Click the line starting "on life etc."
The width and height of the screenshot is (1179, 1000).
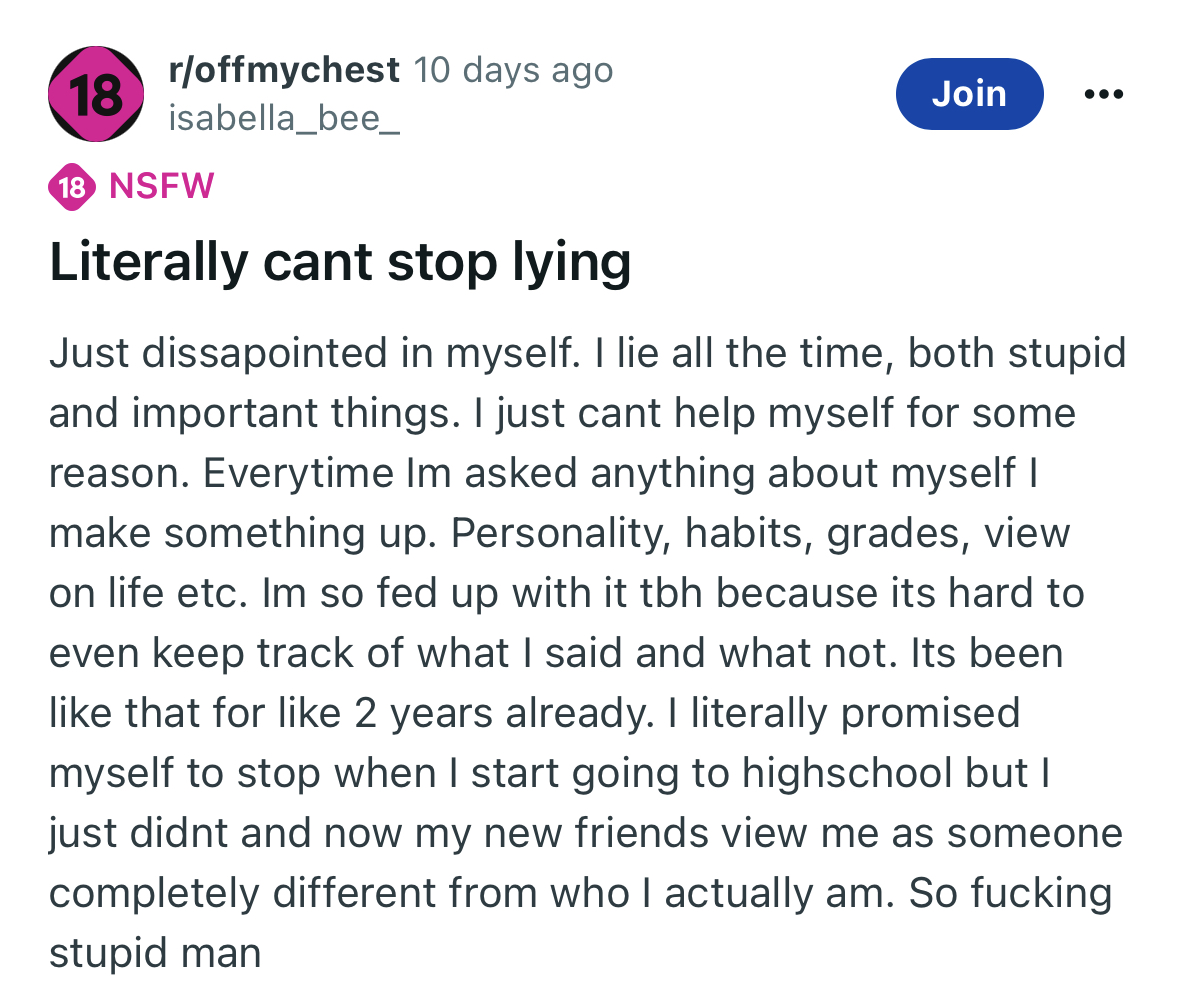click(x=566, y=593)
